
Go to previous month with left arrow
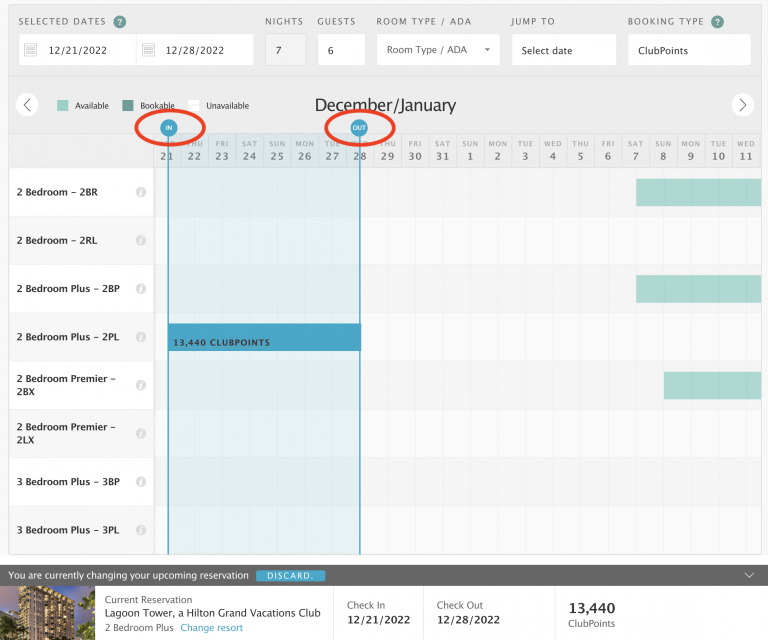pos(28,104)
